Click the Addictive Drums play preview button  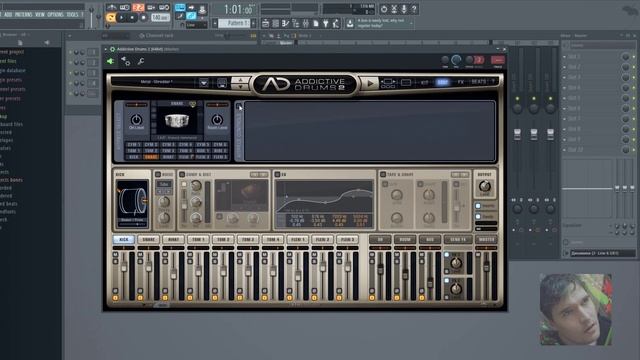[x=370, y=83]
